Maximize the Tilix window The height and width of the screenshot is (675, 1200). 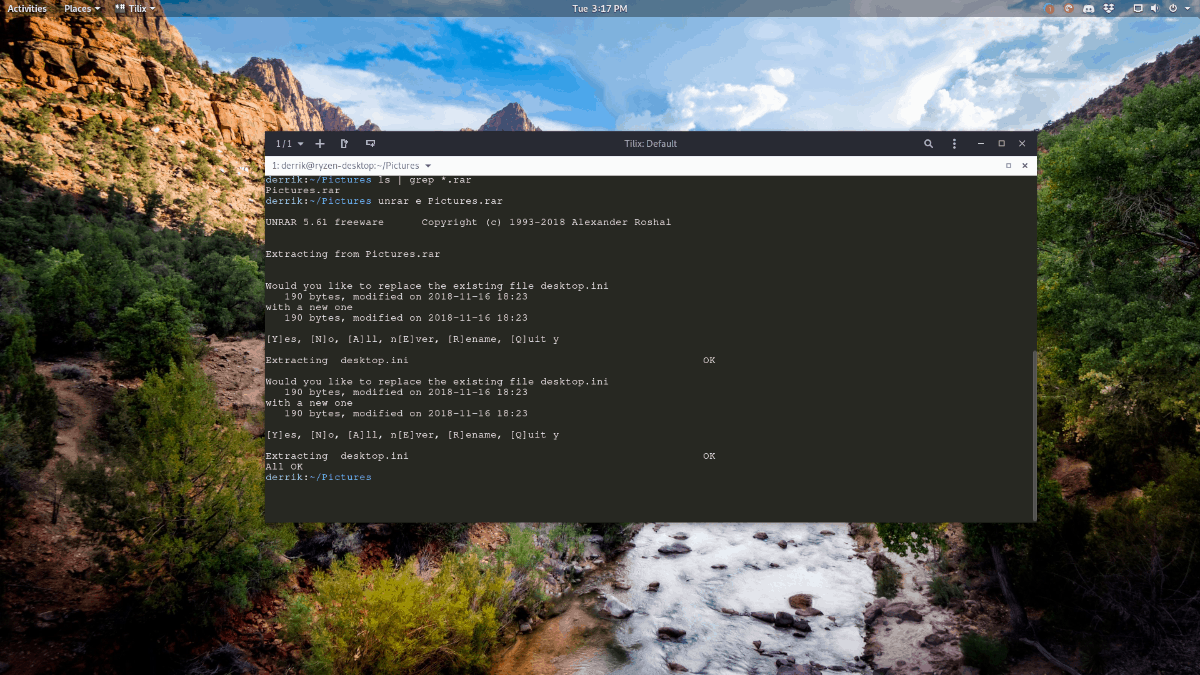(x=1001, y=144)
